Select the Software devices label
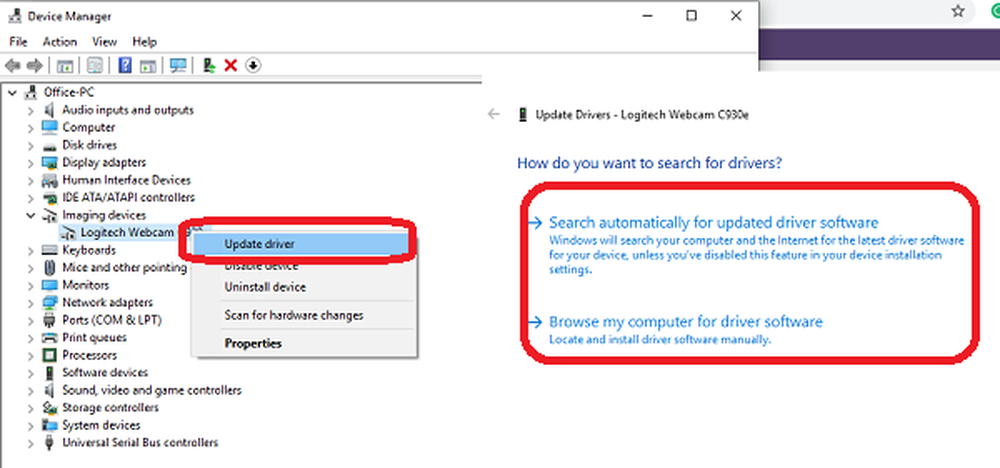This screenshot has height=468, width=1000. tap(105, 372)
